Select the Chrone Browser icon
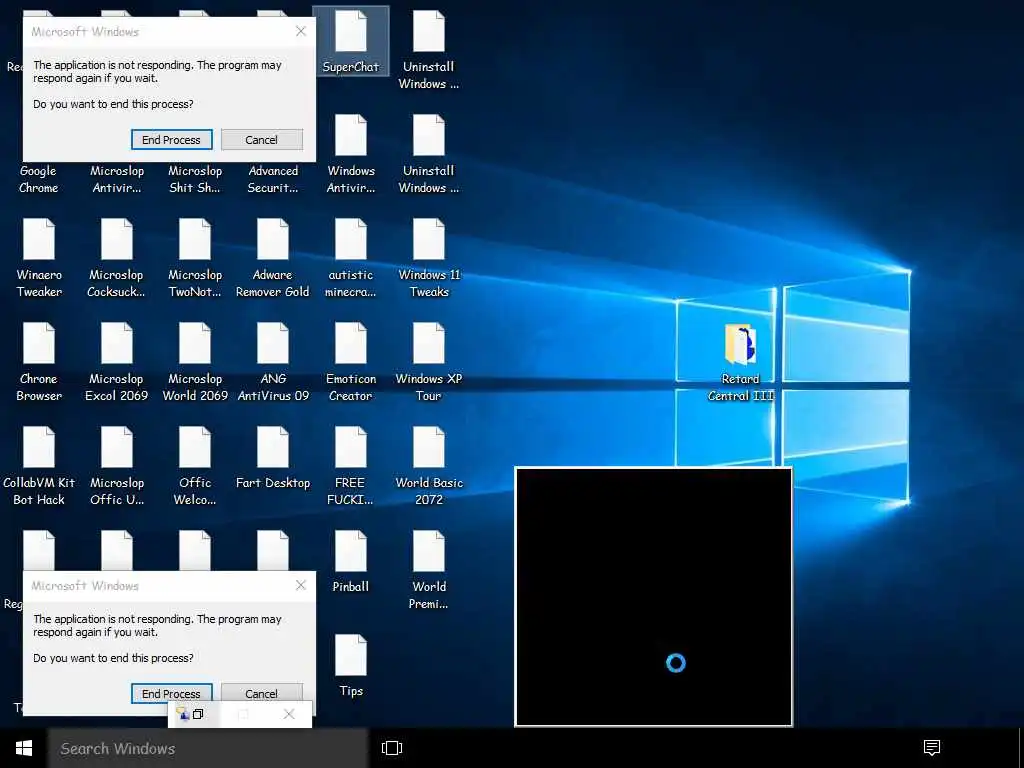Screen dimensions: 1024x768 (39, 362)
